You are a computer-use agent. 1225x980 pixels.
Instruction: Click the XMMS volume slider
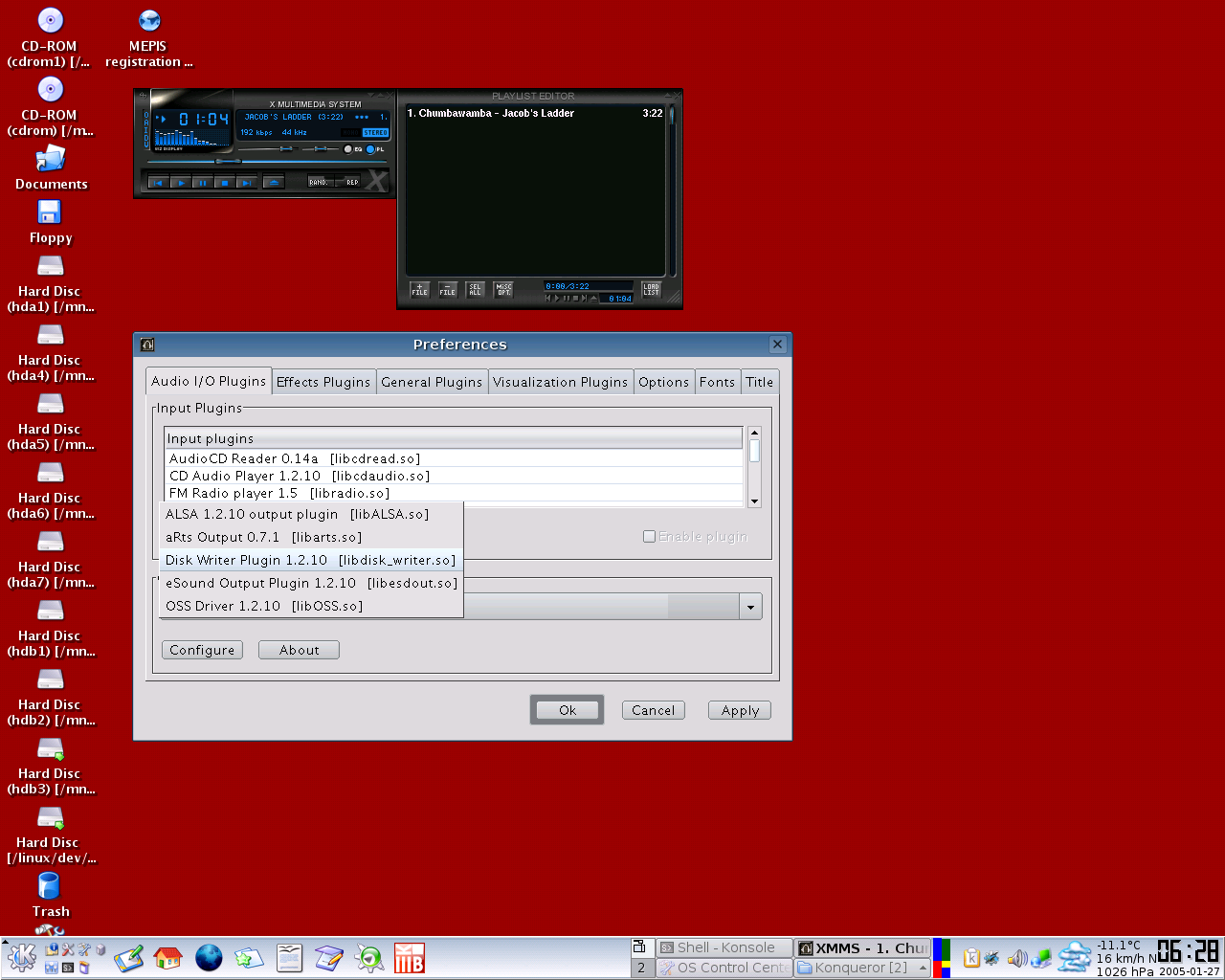[x=268, y=149]
